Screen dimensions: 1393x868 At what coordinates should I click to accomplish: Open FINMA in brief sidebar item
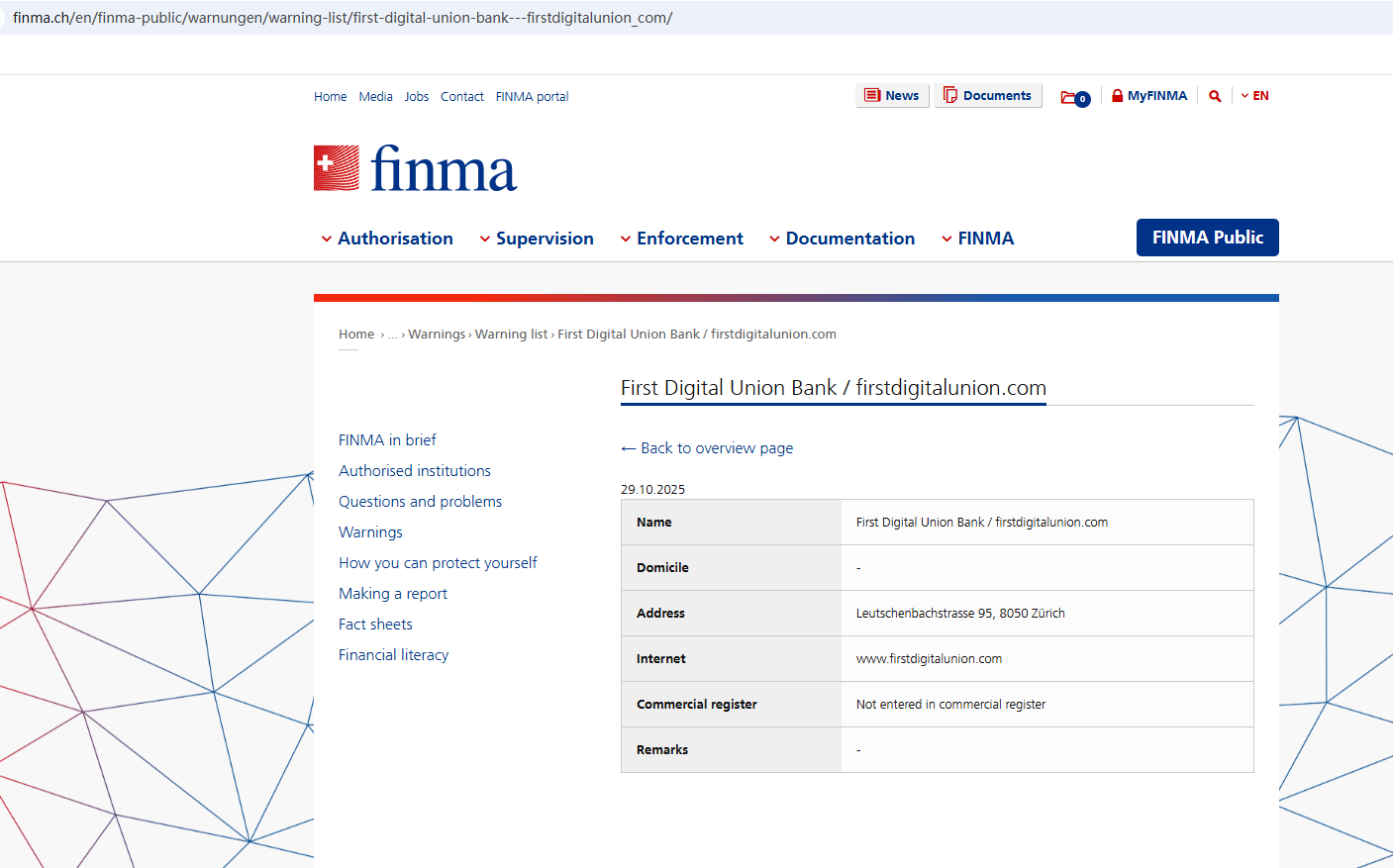(387, 440)
